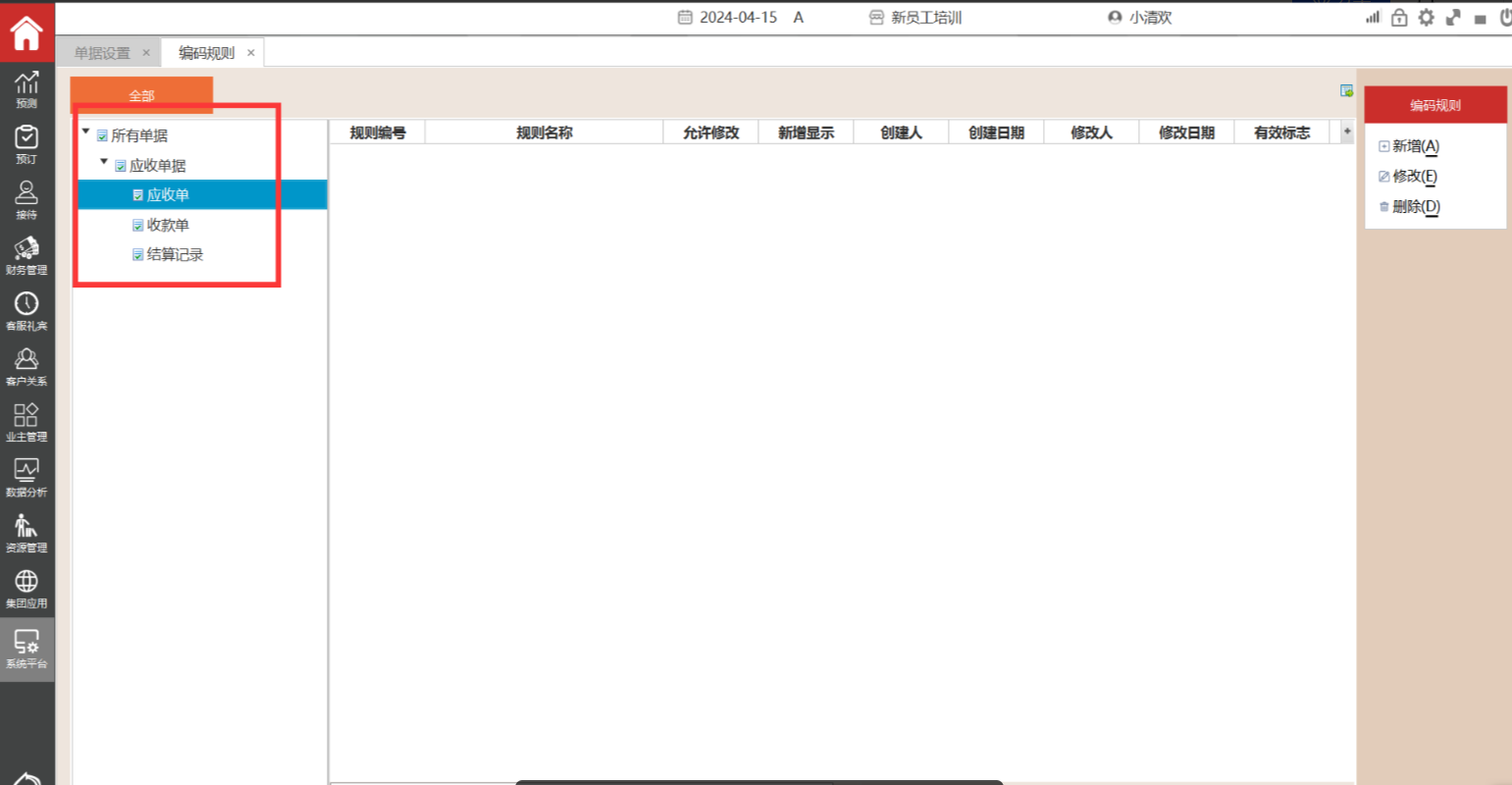Open the 集团应用 globe icon

26,588
